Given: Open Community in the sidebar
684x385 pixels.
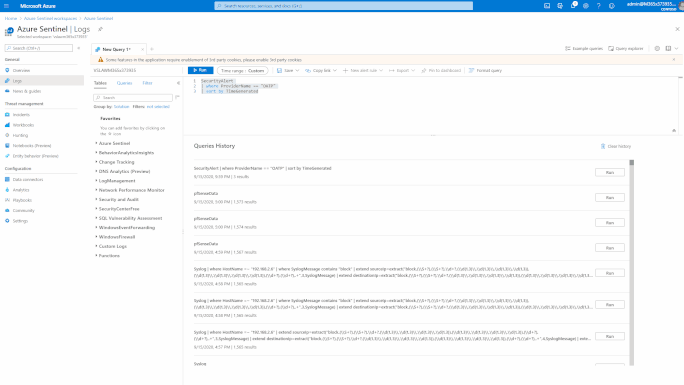Looking at the screenshot, I should coord(24,211).
